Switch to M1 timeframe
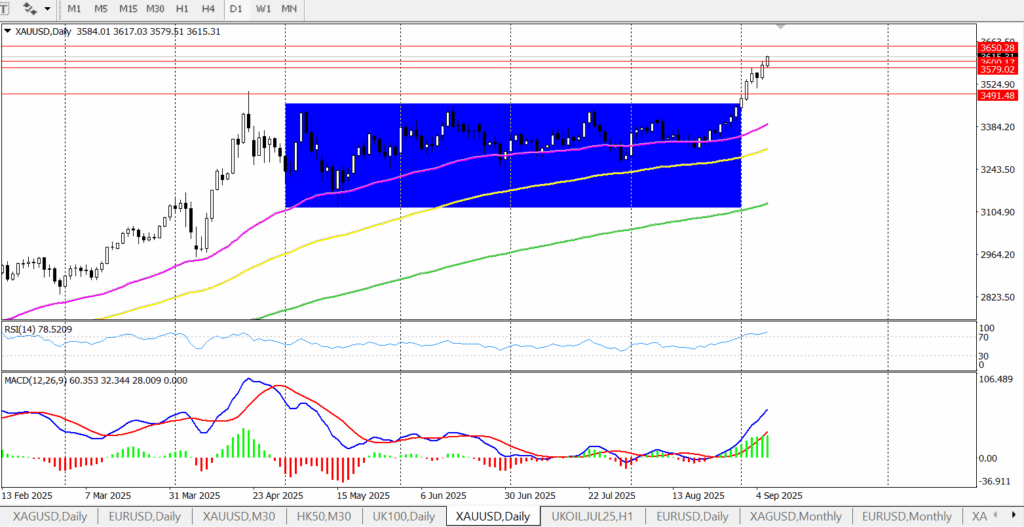The width and height of the screenshot is (1024, 527). [x=75, y=9]
